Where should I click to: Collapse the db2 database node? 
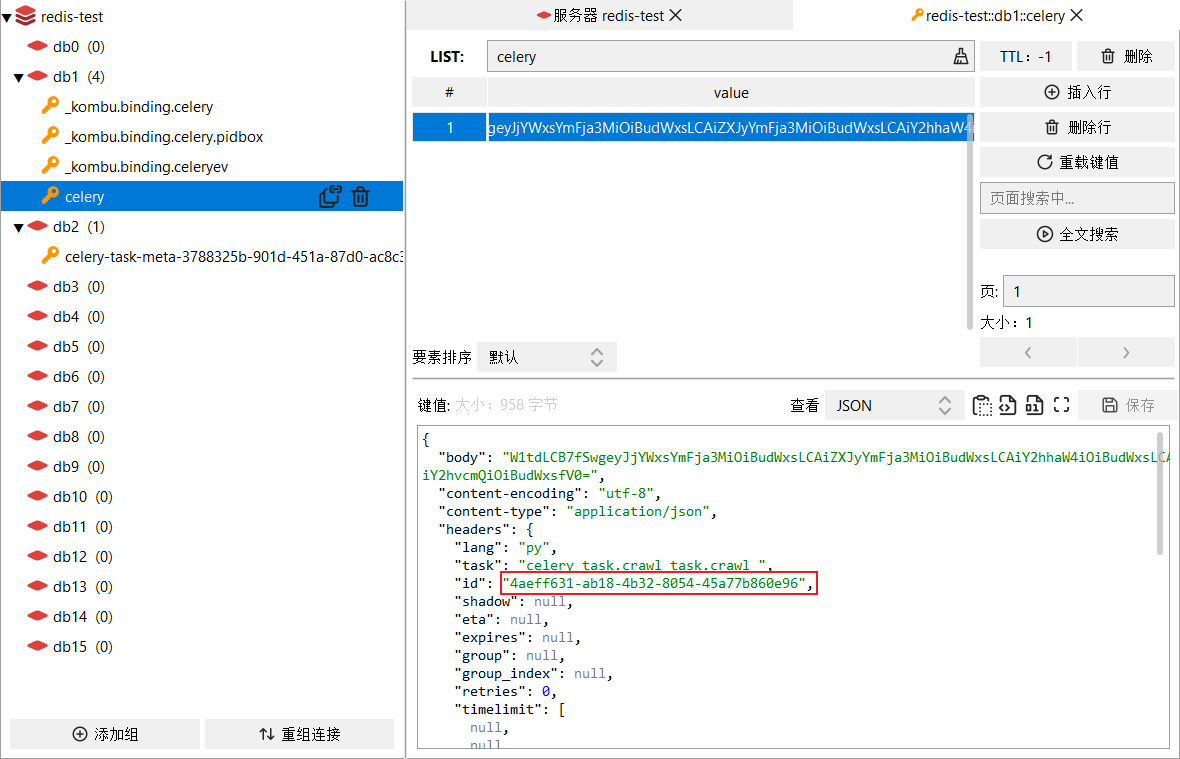pyautogui.click(x=19, y=227)
